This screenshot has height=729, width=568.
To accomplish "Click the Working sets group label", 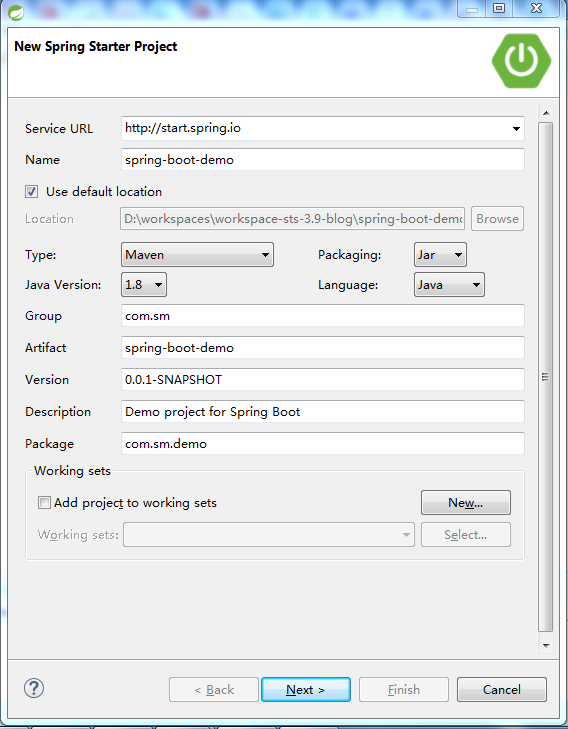I will coord(73,471).
